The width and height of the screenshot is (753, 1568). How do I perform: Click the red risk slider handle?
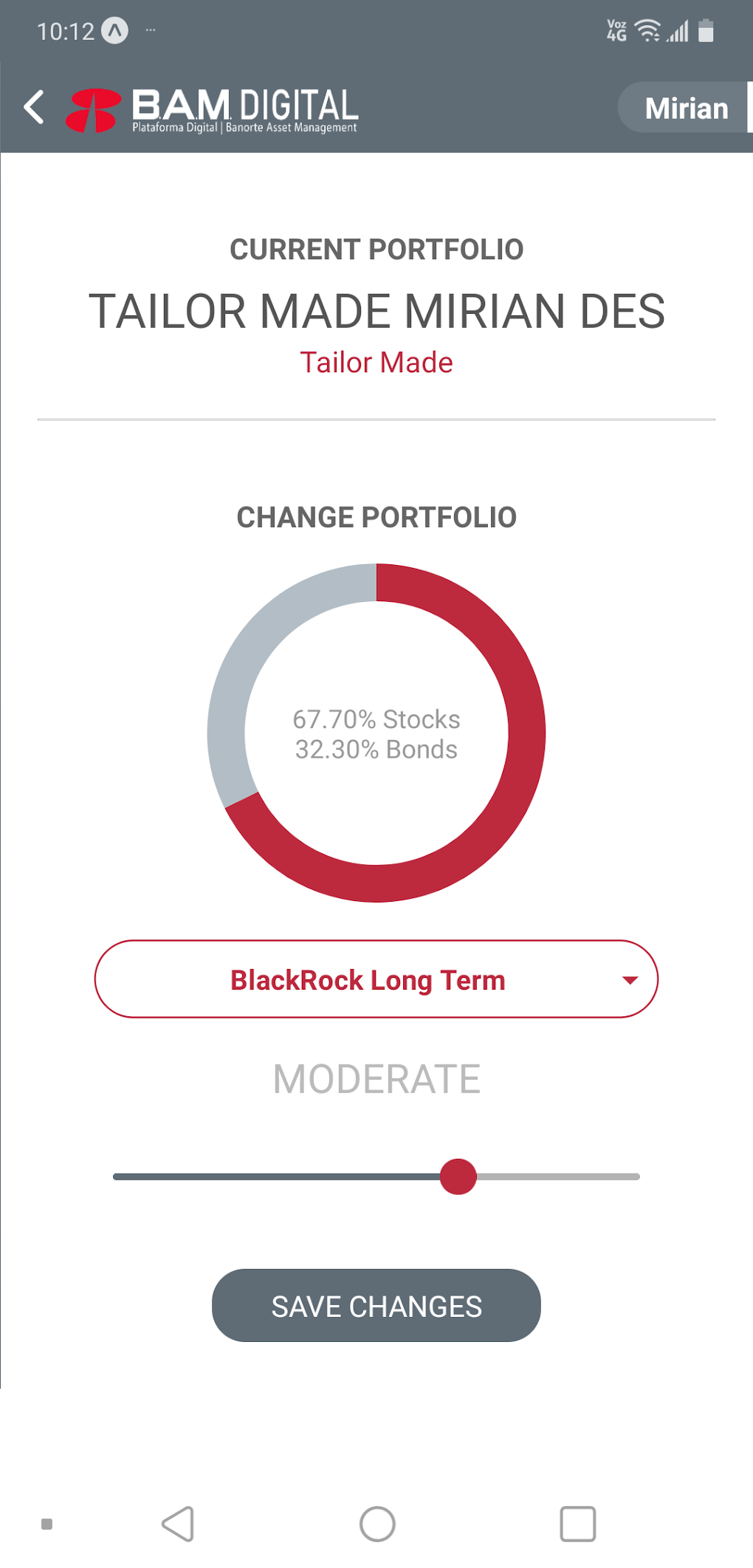(x=458, y=1177)
